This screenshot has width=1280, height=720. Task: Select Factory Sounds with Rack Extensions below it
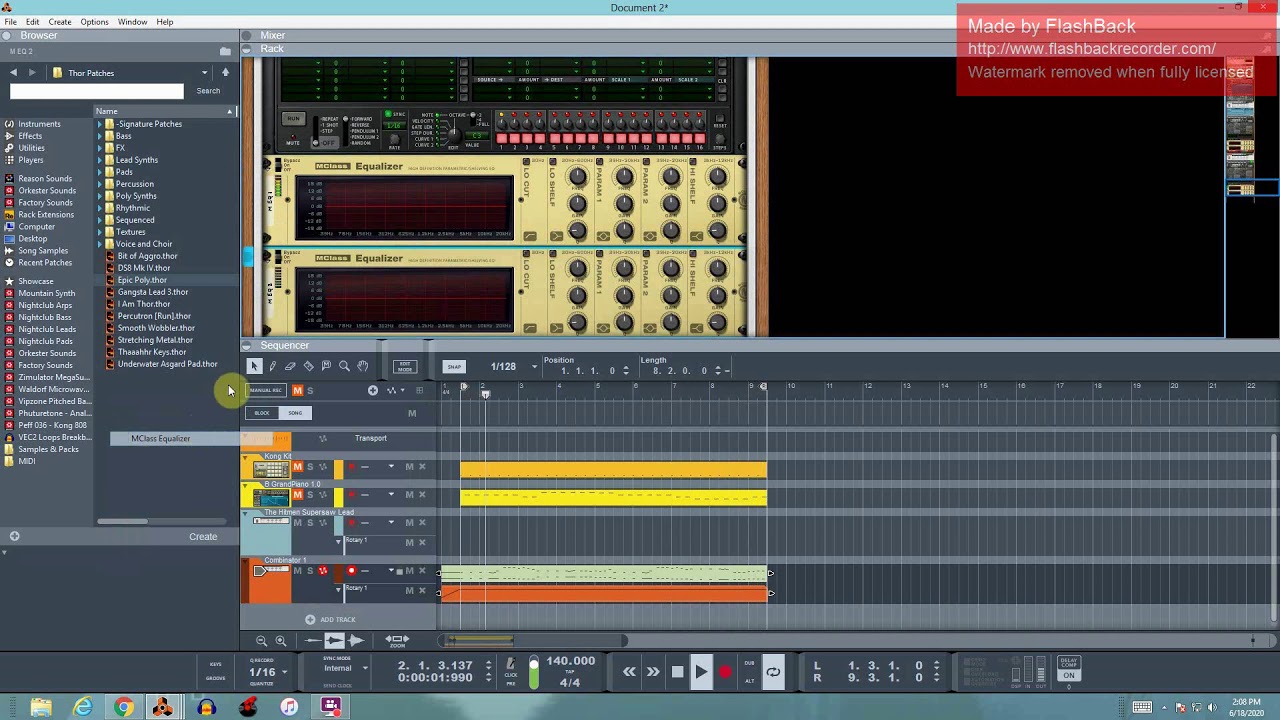point(45,203)
